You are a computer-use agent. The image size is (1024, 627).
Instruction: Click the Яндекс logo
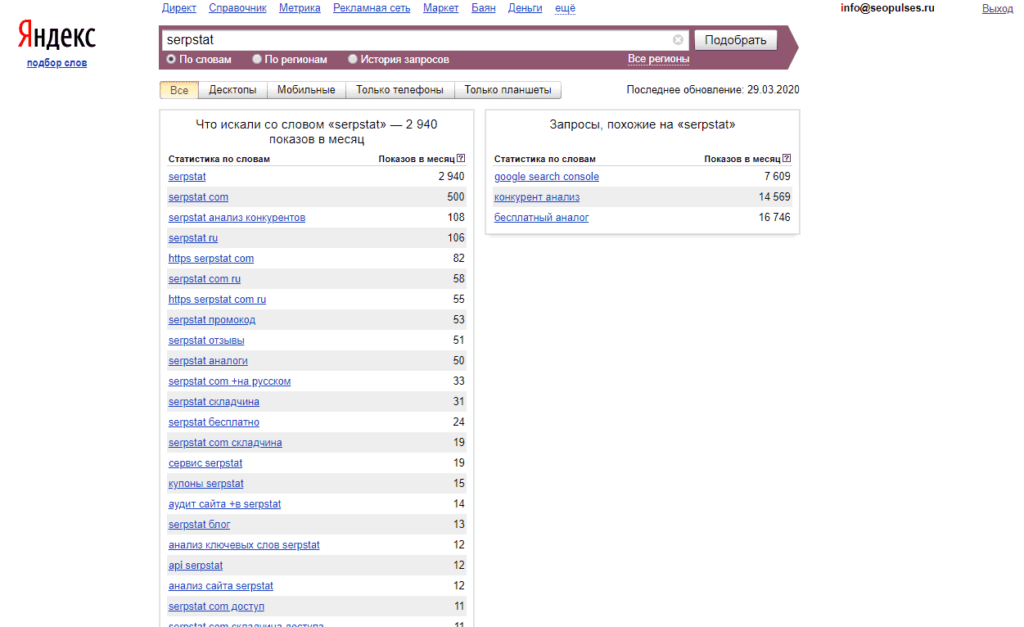point(57,35)
